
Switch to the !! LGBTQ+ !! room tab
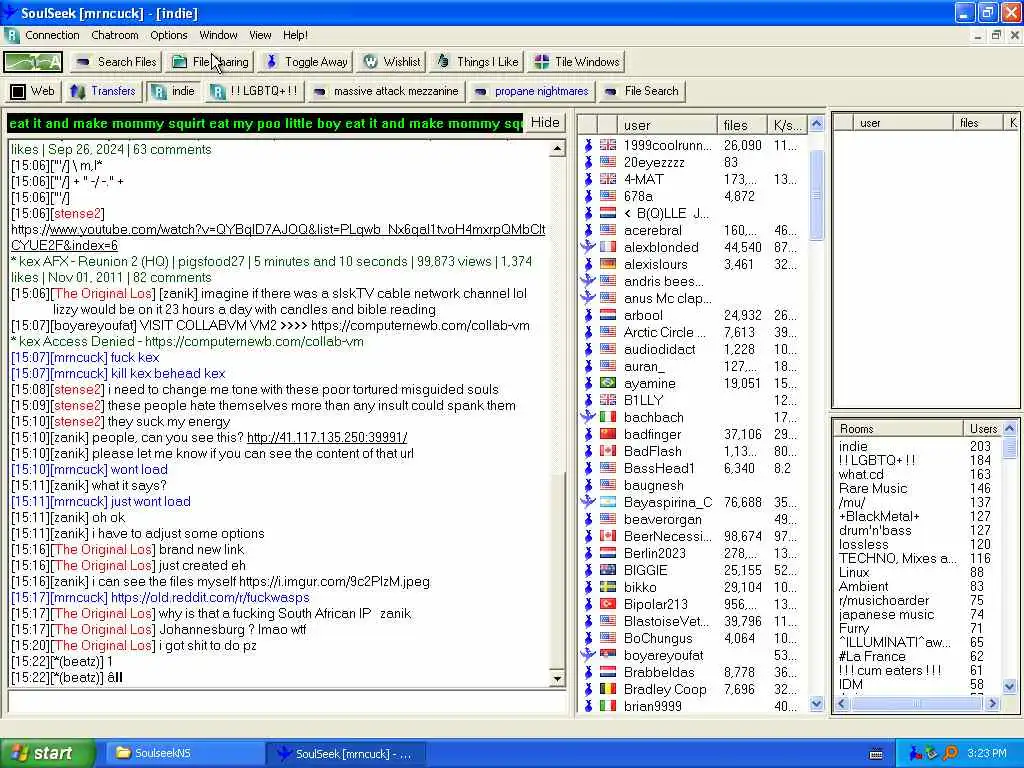click(255, 91)
